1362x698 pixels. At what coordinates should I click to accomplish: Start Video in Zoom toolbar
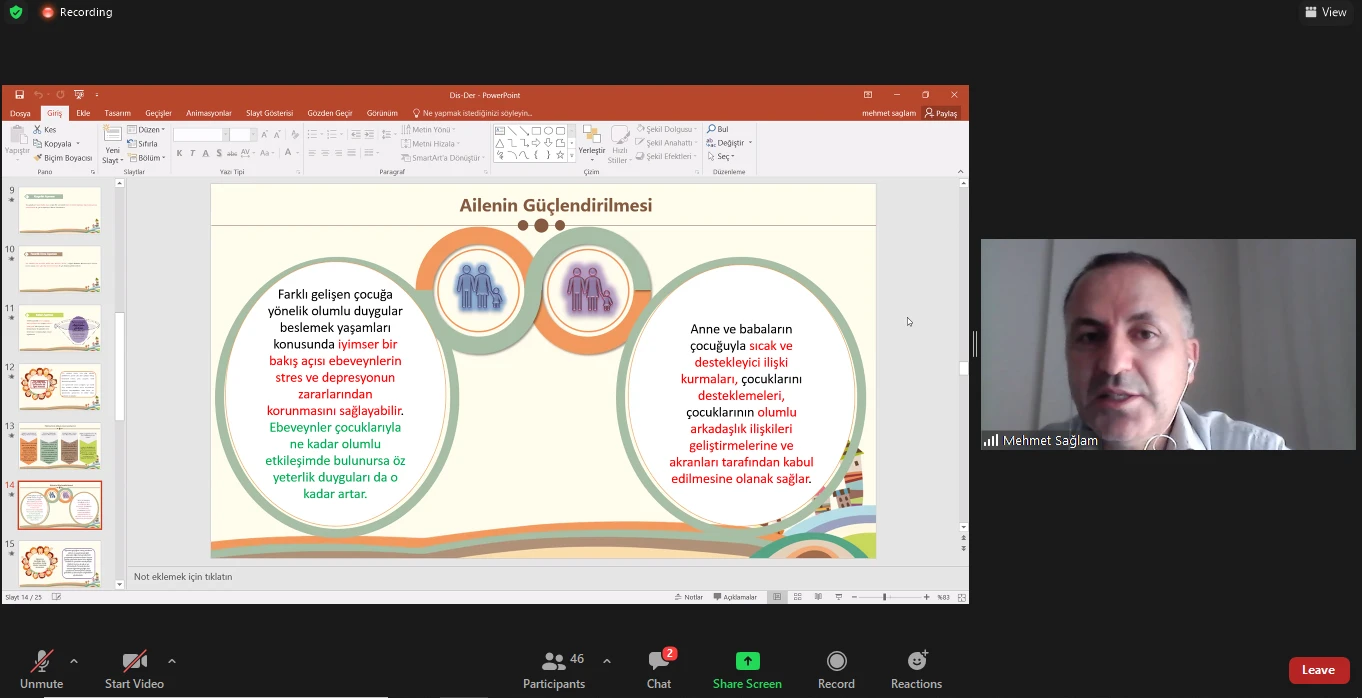click(x=134, y=670)
